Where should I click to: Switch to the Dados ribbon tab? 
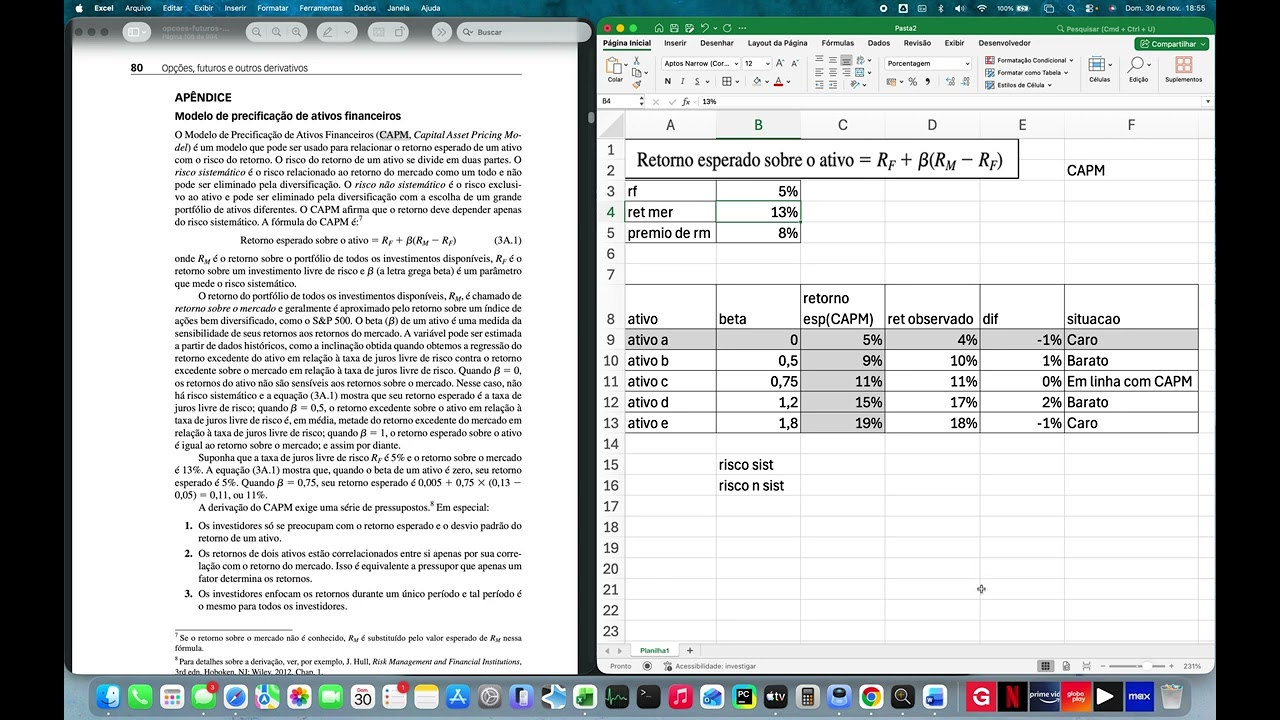click(x=879, y=43)
